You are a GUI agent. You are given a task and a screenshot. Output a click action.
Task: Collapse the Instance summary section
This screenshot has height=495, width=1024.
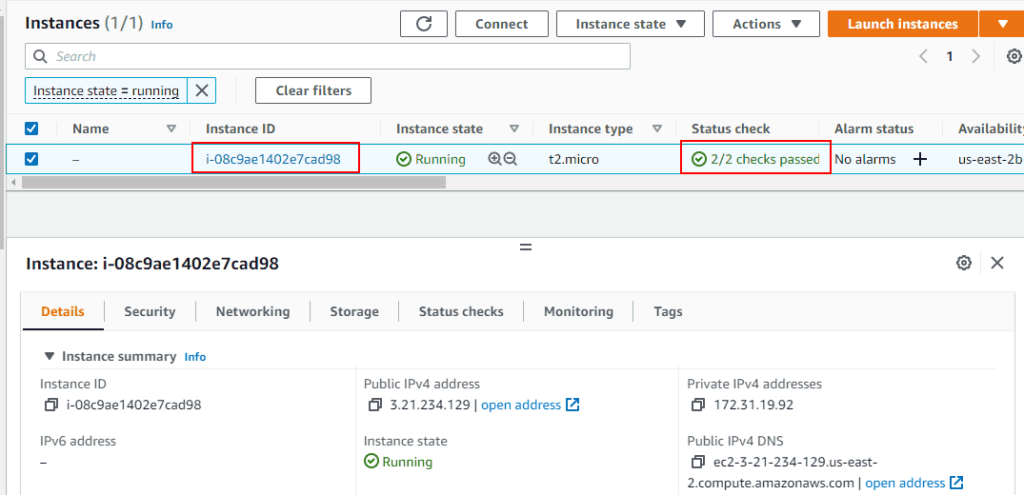(49, 356)
